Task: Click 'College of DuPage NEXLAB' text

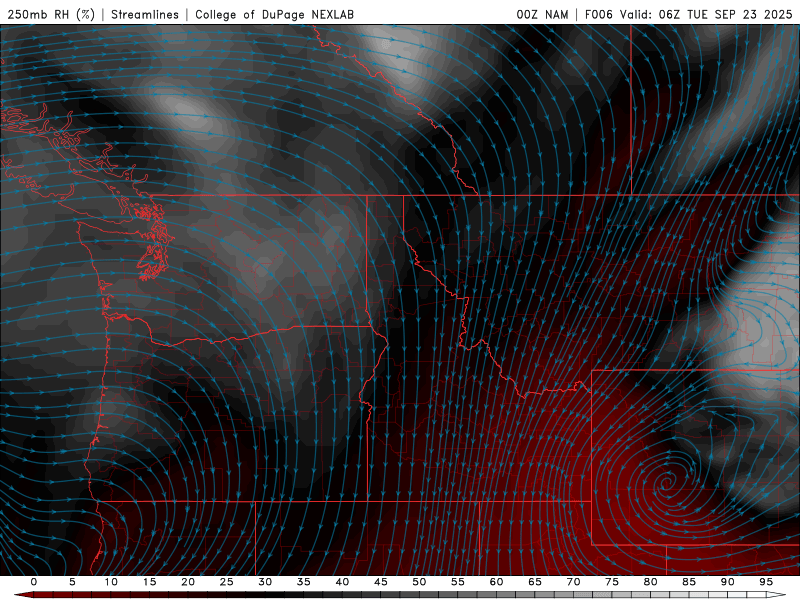Action: click(x=274, y=14)
